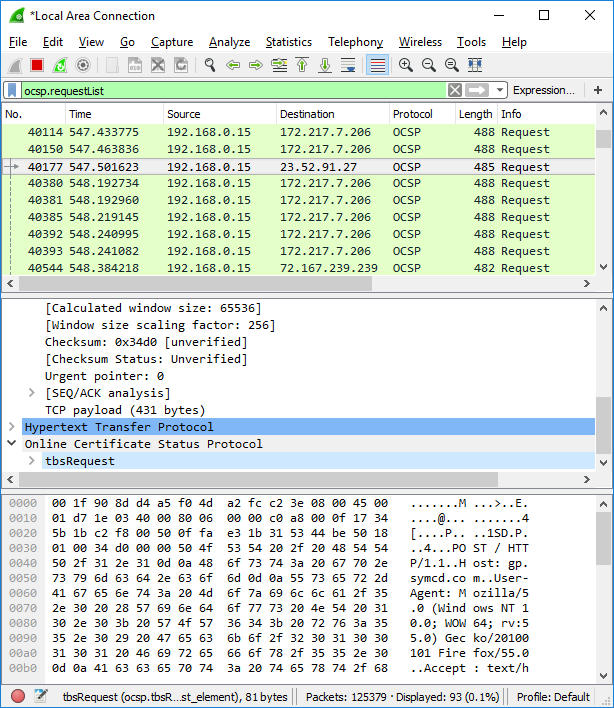The width and height of the screenshot is (614, 708).
Task: Click the expert information red circle
Action: [18, 696]
